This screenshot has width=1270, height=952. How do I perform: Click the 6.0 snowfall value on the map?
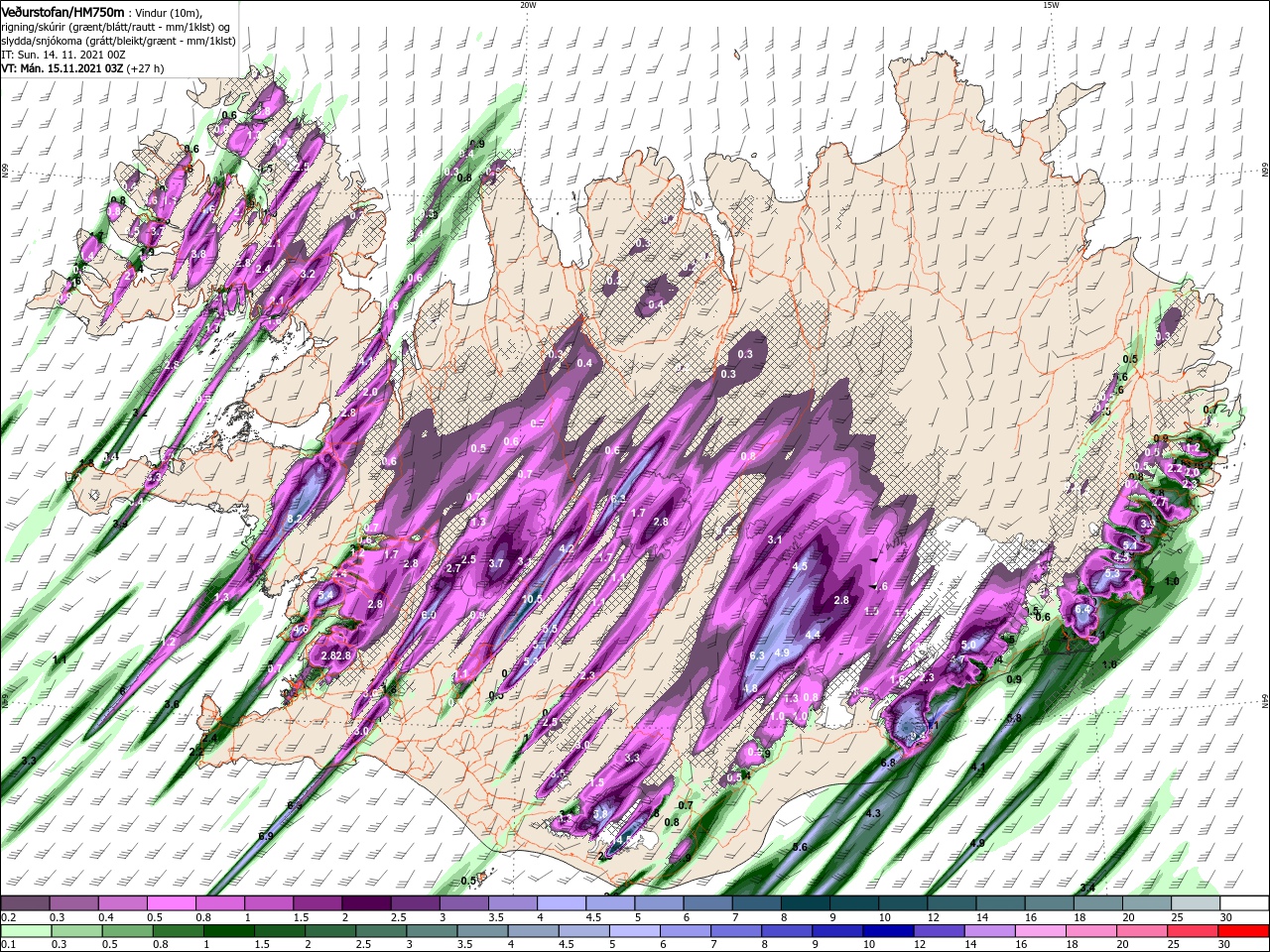pos(430,616)
